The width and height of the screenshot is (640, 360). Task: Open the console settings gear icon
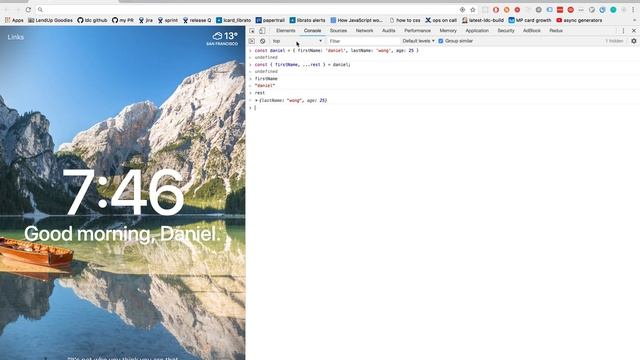633,41
